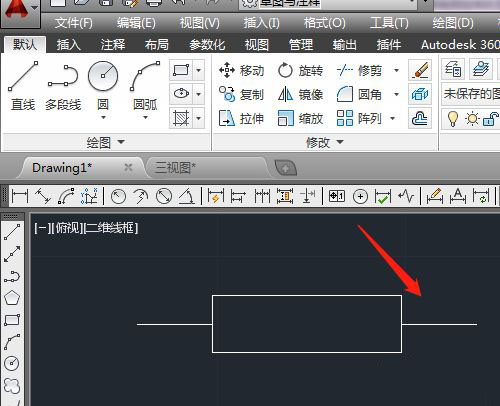
Task: Switch to the Annotate (注释) ribbon tab
Action: (113, 44)
